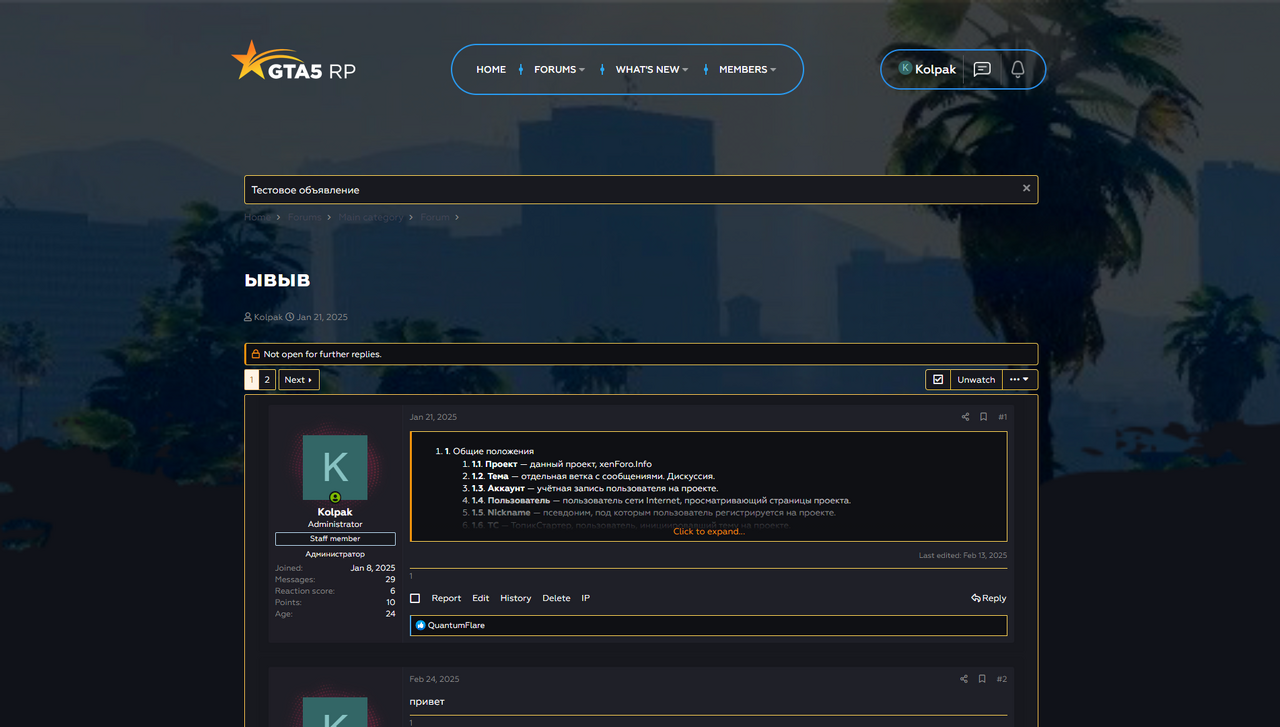Click to expand the quoted rules

(x=708, y=532)
